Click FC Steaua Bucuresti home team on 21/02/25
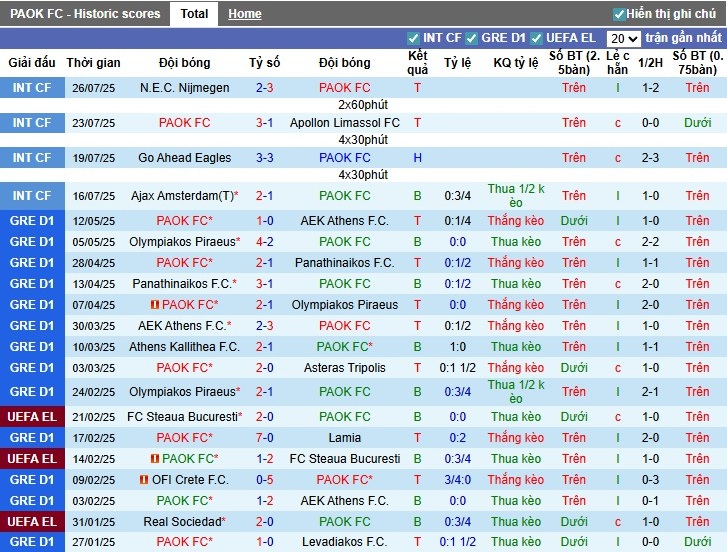This screenshot has width=727, height=552. pyautogui.click(x=183, y=417)
